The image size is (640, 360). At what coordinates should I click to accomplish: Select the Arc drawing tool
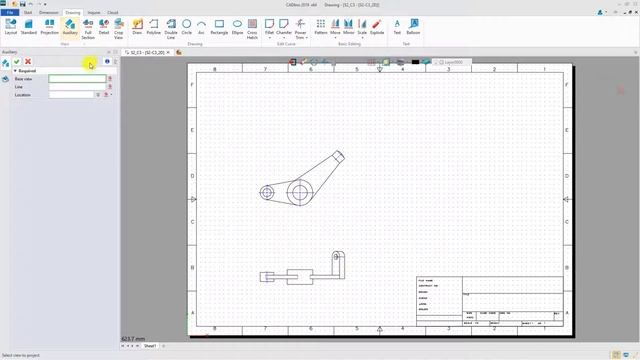(201, 27)
